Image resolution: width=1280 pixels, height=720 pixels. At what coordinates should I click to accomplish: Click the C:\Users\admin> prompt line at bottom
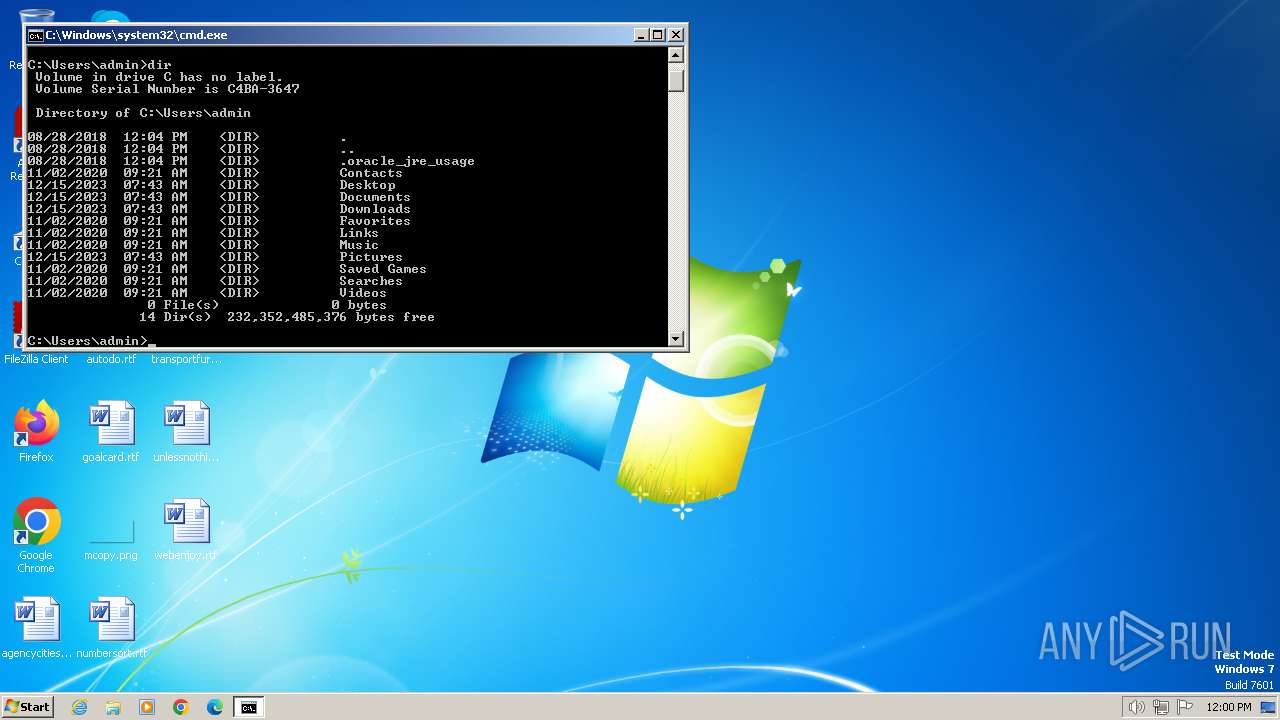pos(91,341)
